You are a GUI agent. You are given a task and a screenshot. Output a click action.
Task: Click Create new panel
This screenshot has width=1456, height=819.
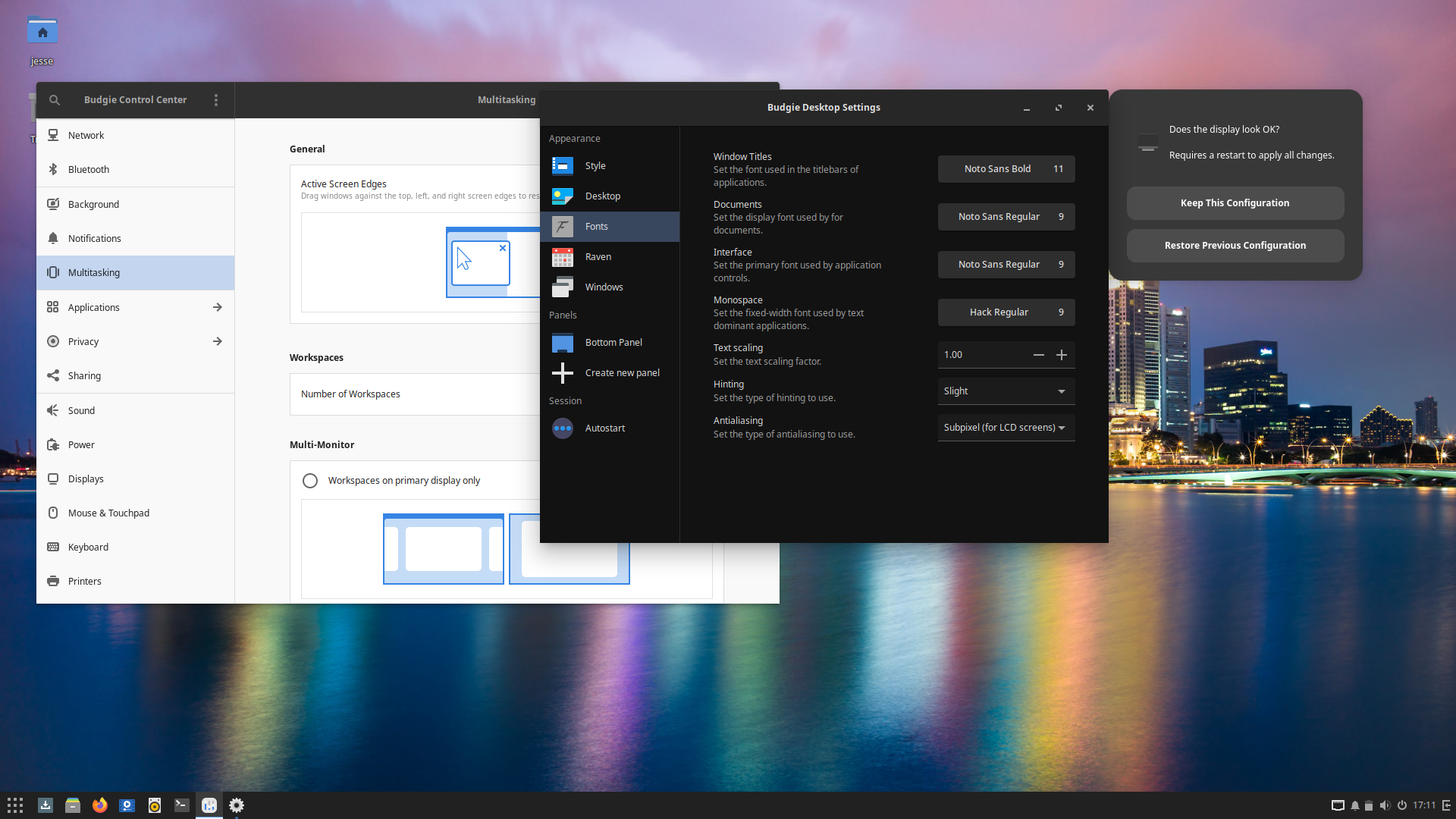click(x=610, y=373)
